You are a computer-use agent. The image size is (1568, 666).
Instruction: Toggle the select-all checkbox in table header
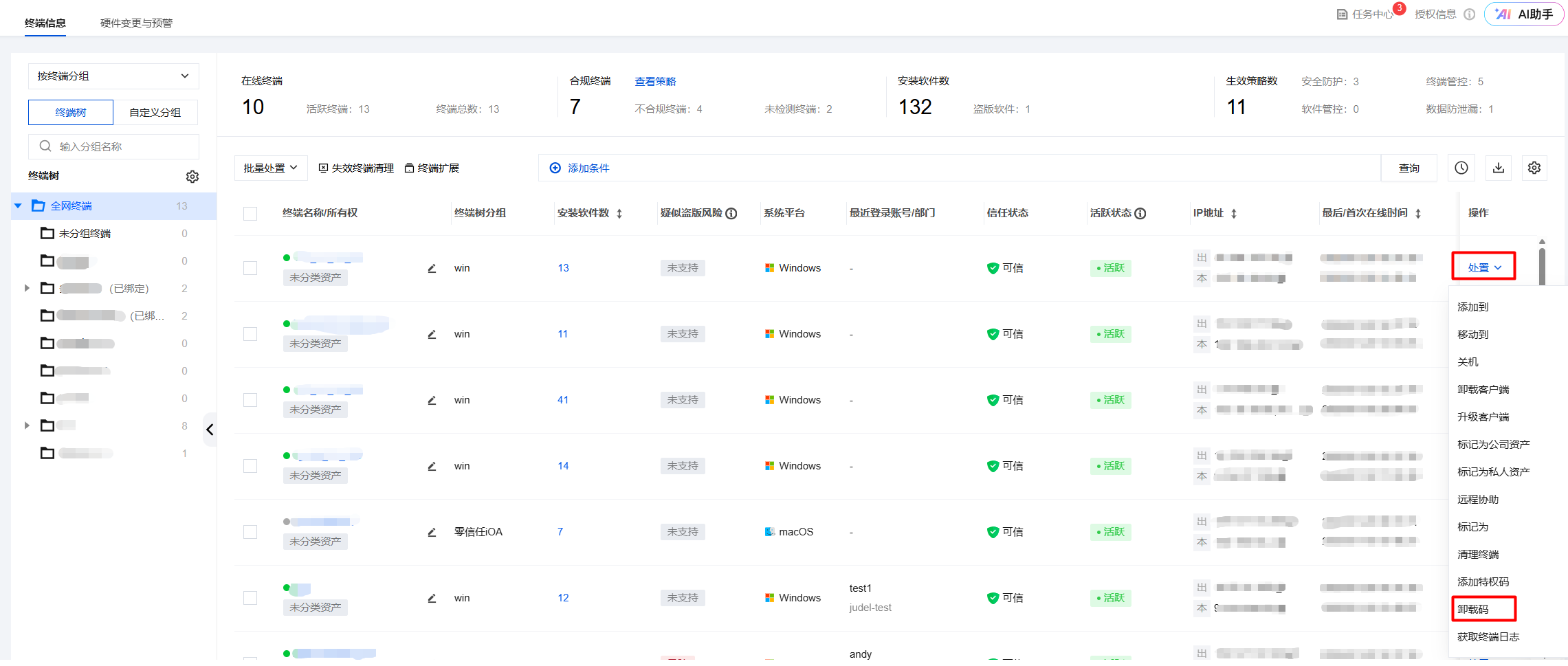pos(250,214)
